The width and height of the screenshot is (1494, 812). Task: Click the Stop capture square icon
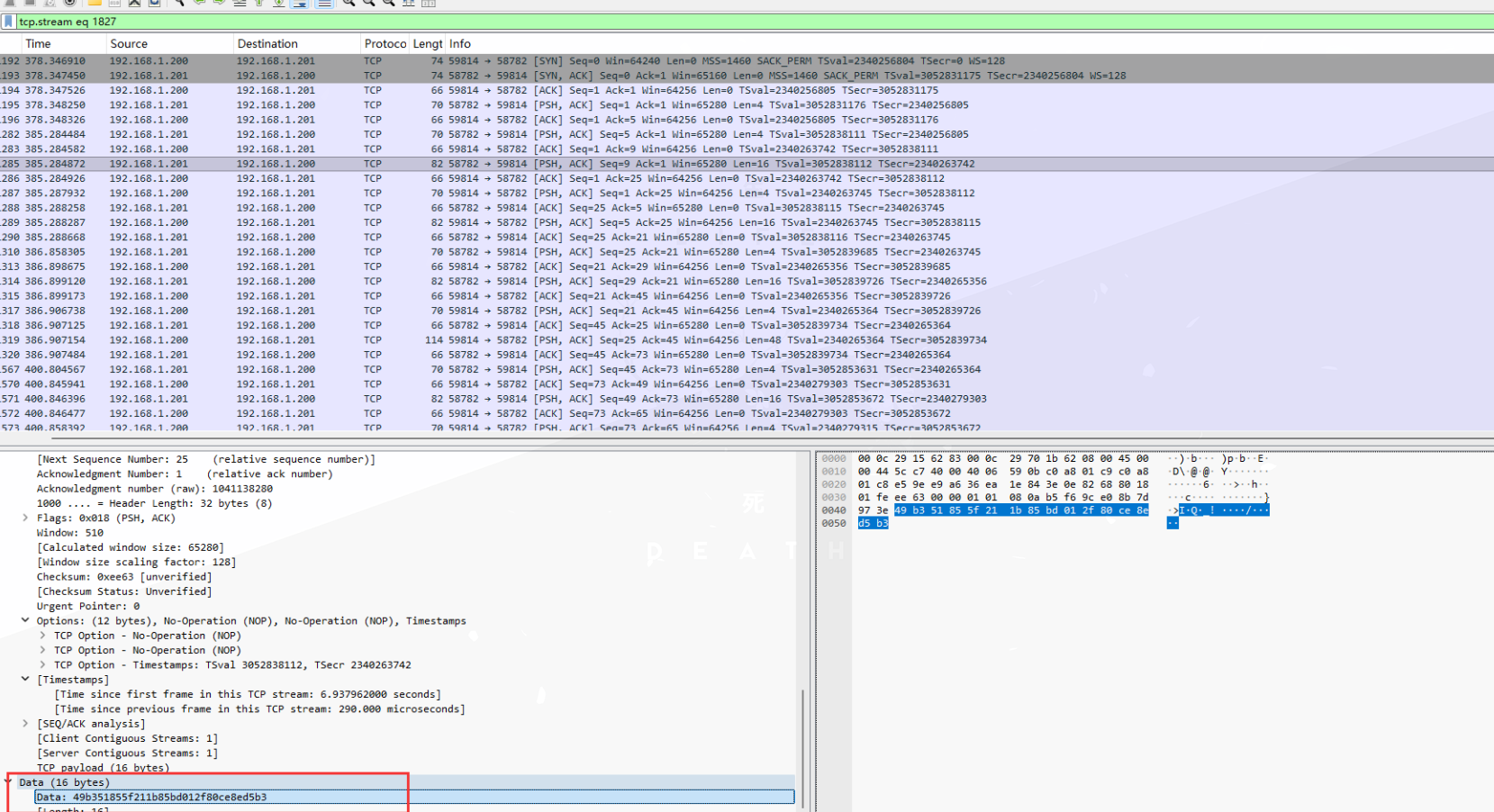click(x=30, y=3)
